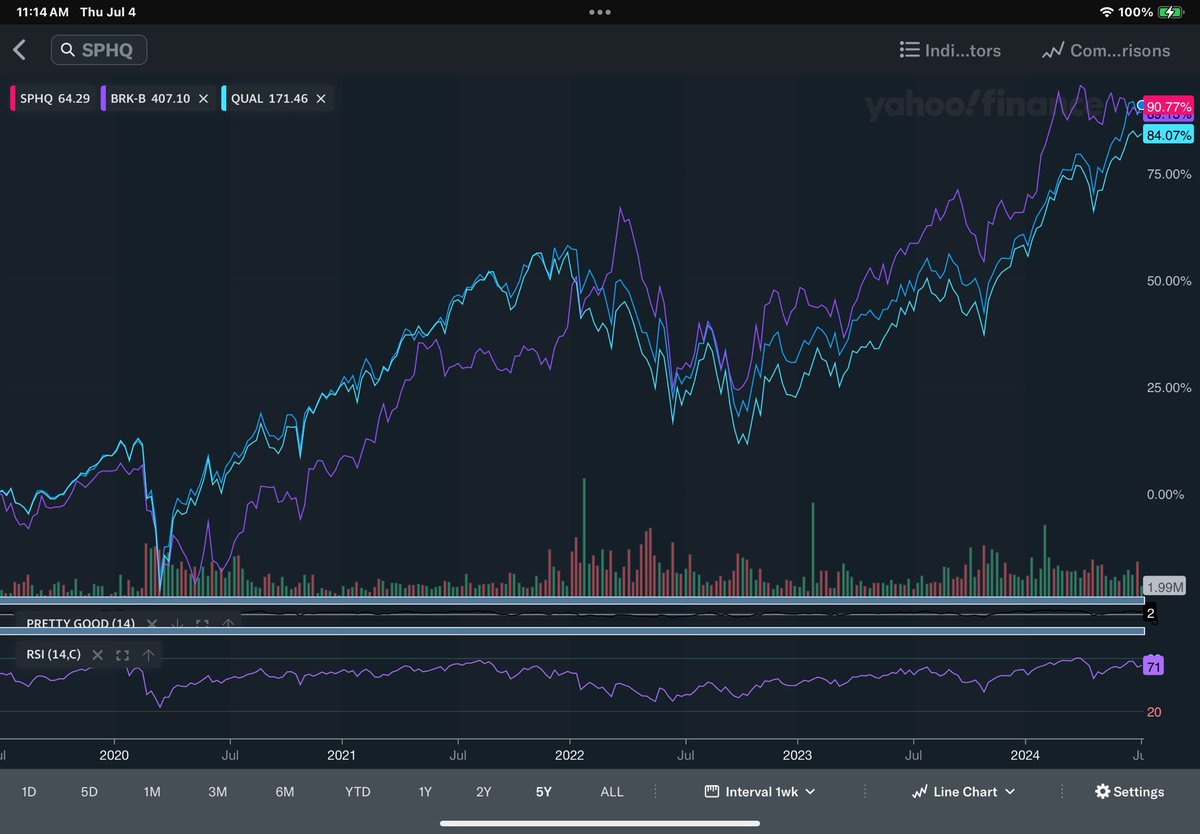Switch range to 6M
The width and height of the screenshot is (1200, 834).
285,791
